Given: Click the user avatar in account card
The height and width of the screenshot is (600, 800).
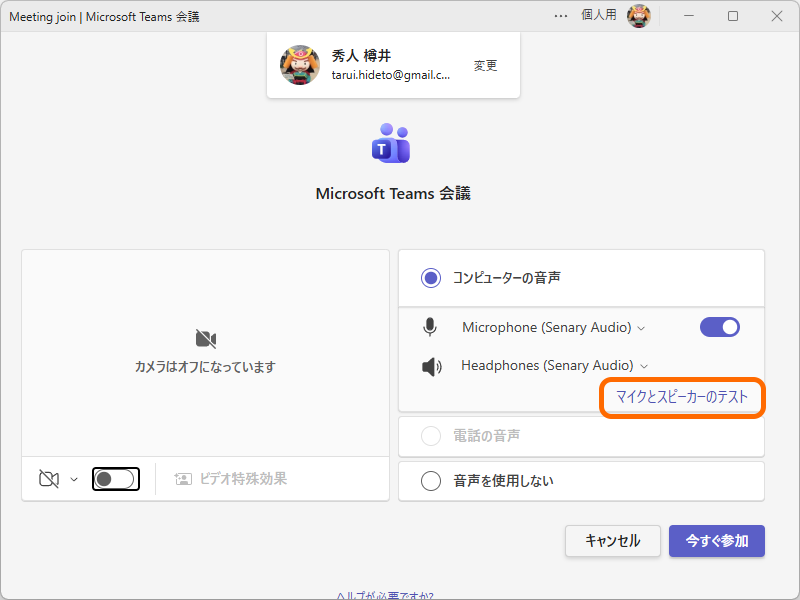Looking at the screenshot, I should (x=300, y=65).
